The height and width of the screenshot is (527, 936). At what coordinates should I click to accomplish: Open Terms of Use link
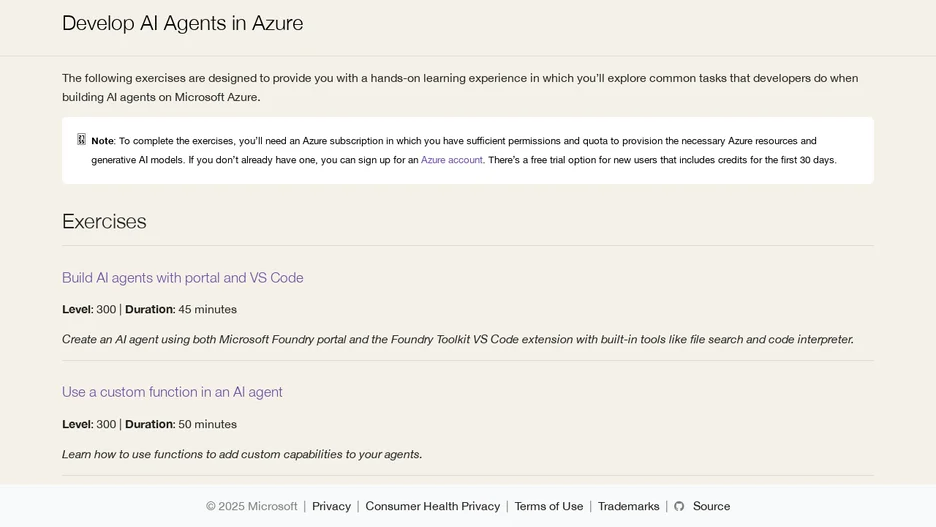[x=549, y=506]
